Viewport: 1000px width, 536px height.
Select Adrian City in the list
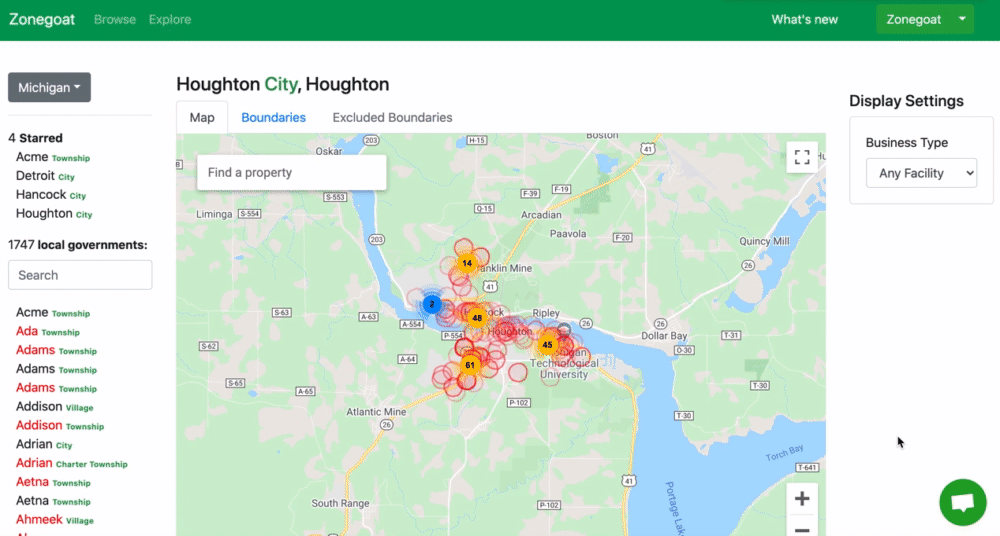(44, 444)
